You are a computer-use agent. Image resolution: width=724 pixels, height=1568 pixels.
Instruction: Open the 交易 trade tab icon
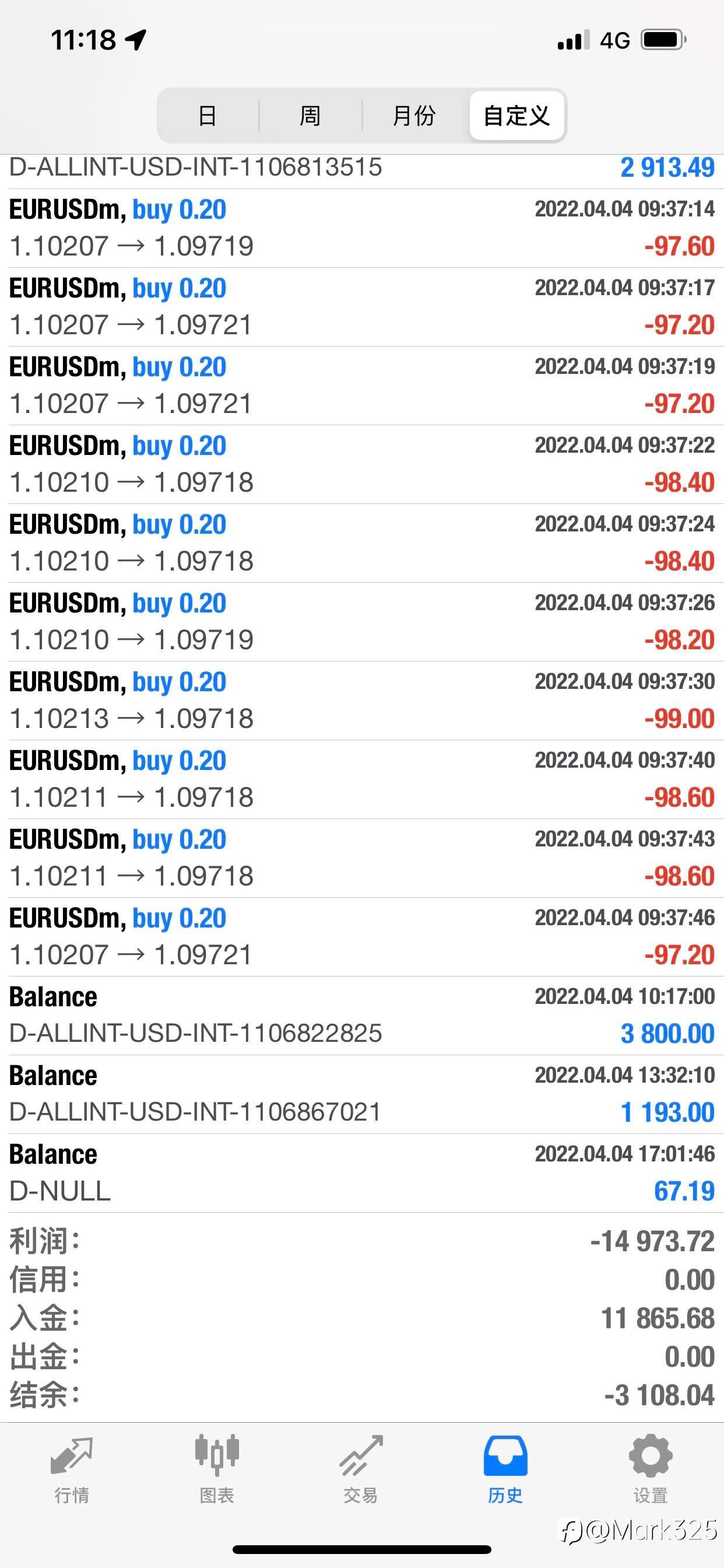point(361,1455)
